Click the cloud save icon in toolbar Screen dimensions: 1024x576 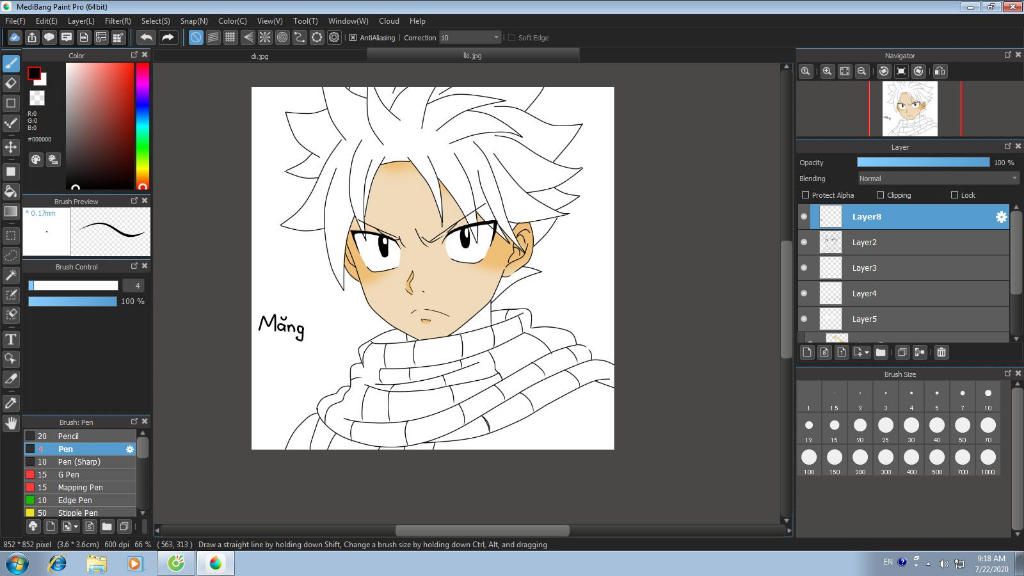(x=14, y=38)
